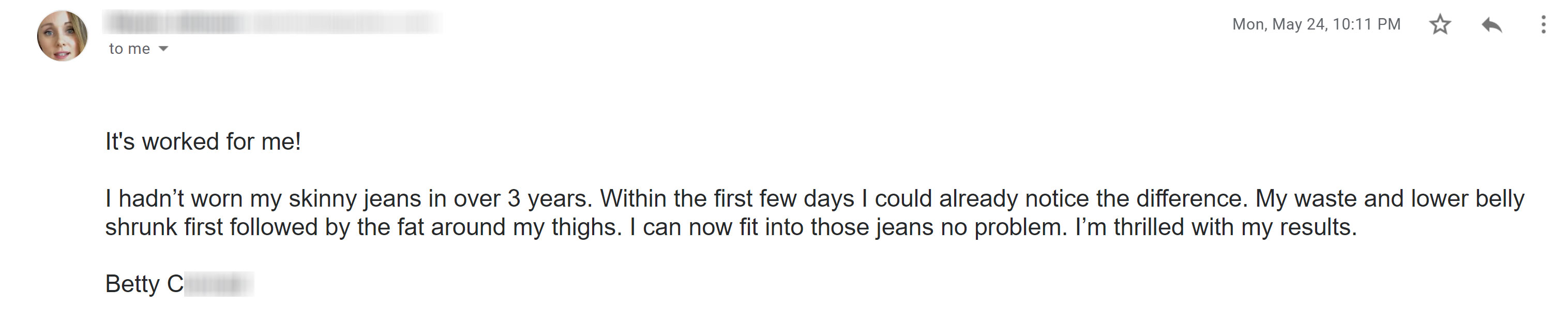Click the 'Betty C' signature text
1568x318 pixels.
click(x=144, y=284)
